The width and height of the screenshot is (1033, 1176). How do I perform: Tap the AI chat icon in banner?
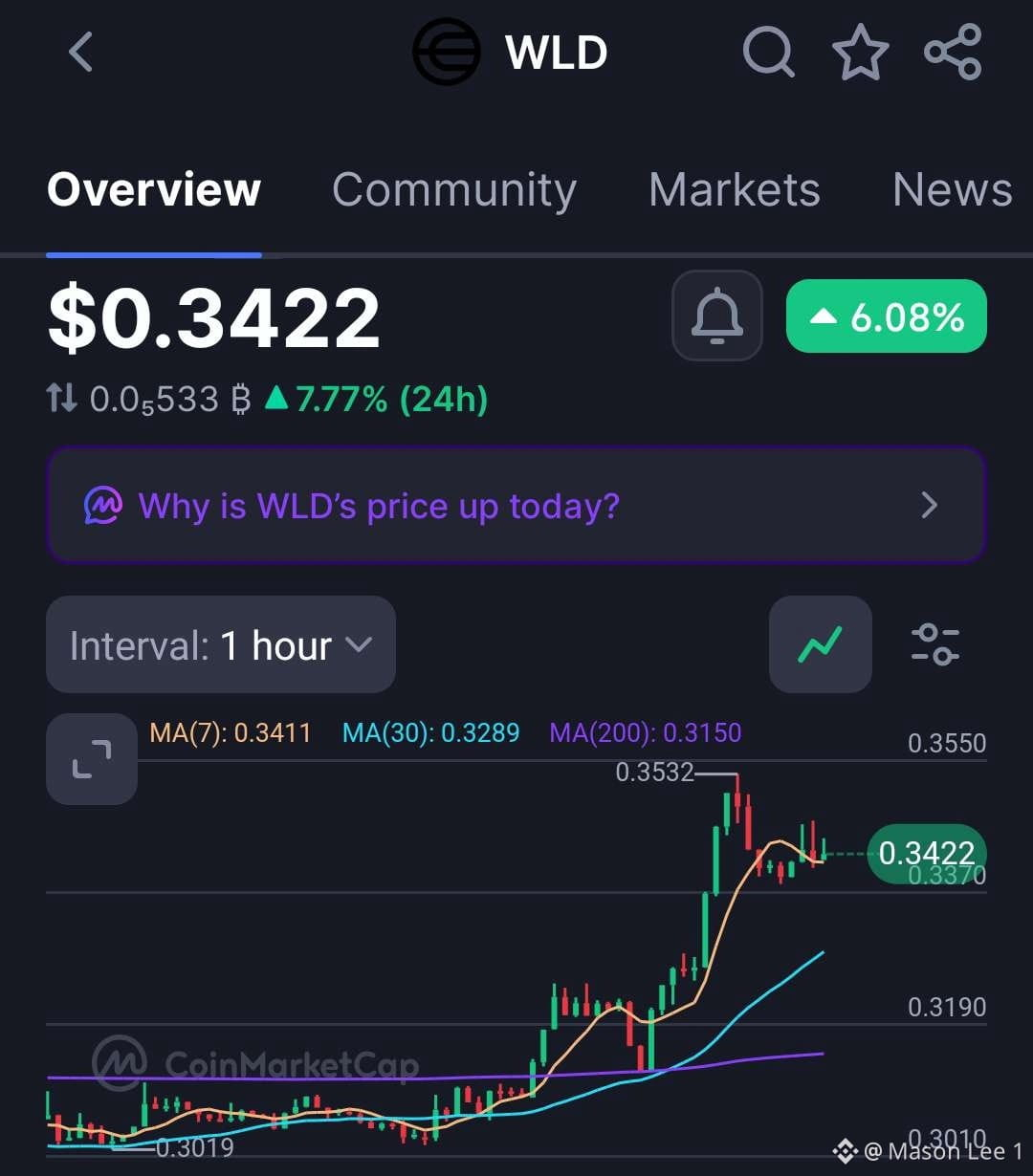point(103,505)
